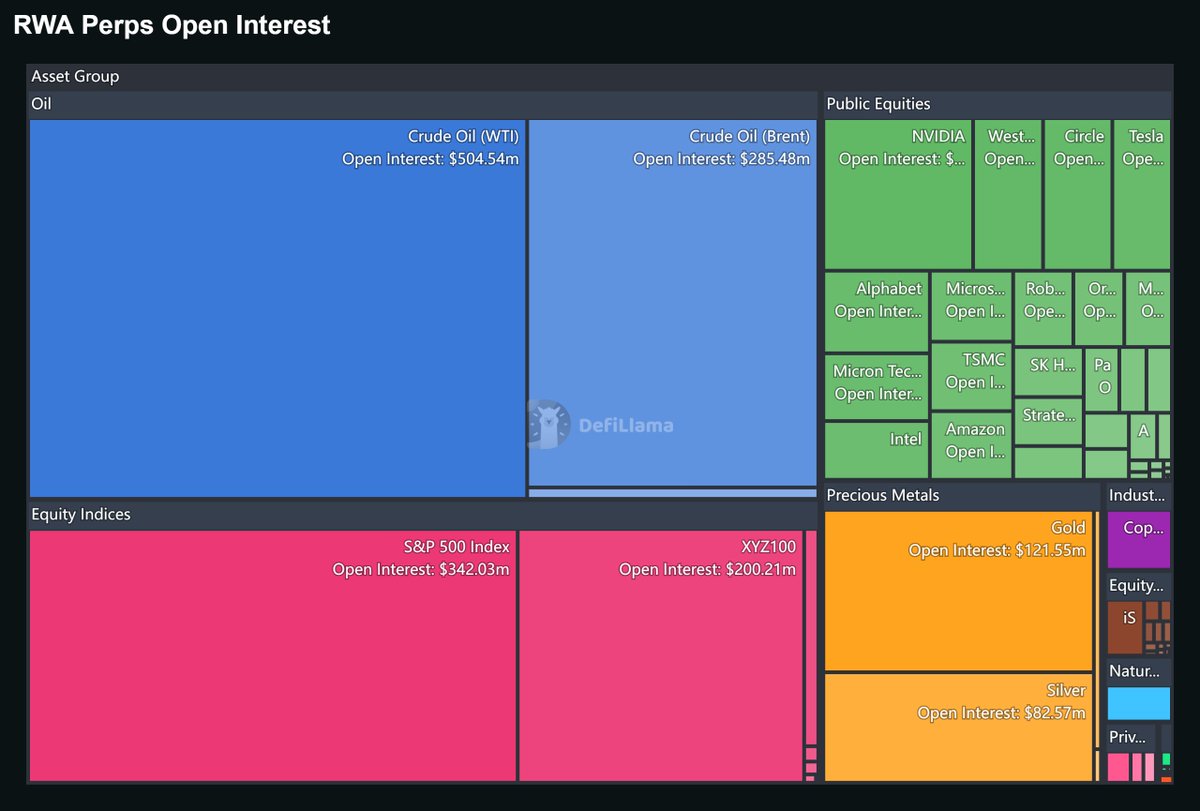Select the Amazon equity cell
Image resolution: width=1200 pixels, height=811 pixels.
(971, 445)
